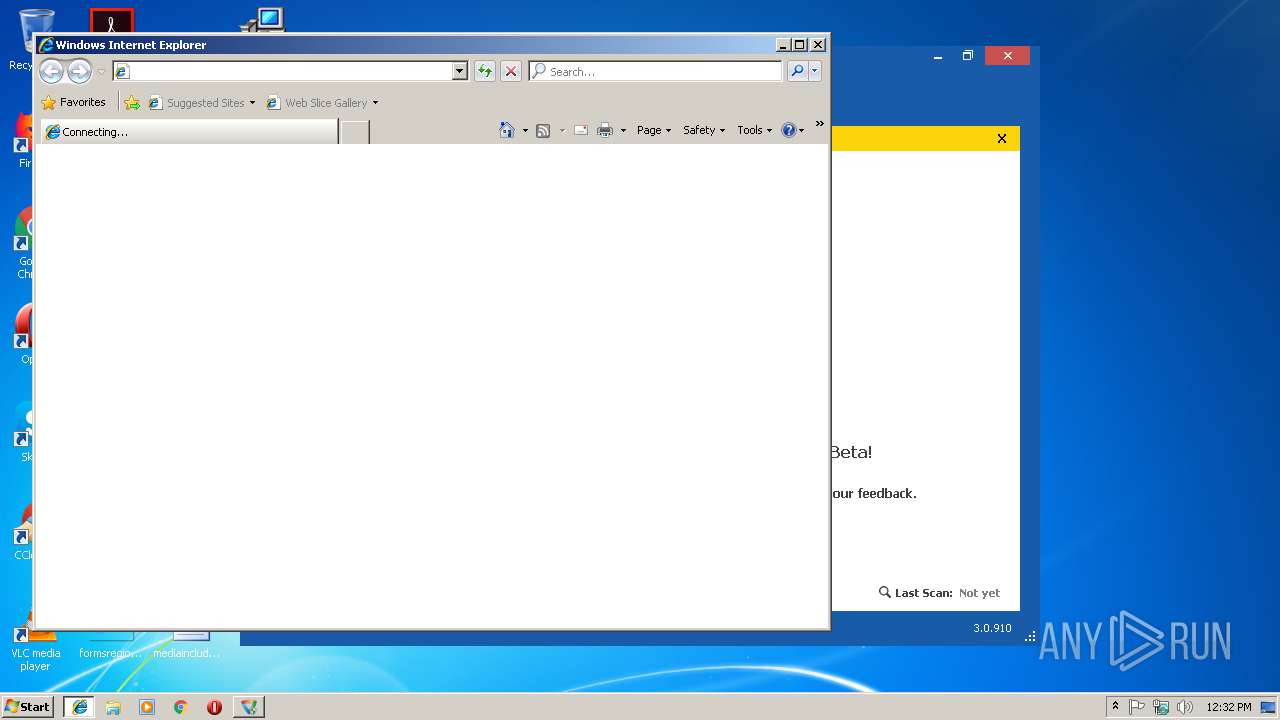1280x720 pixels.
Task: Expand the Home button dropdown arrow
Action: point(525,130)
